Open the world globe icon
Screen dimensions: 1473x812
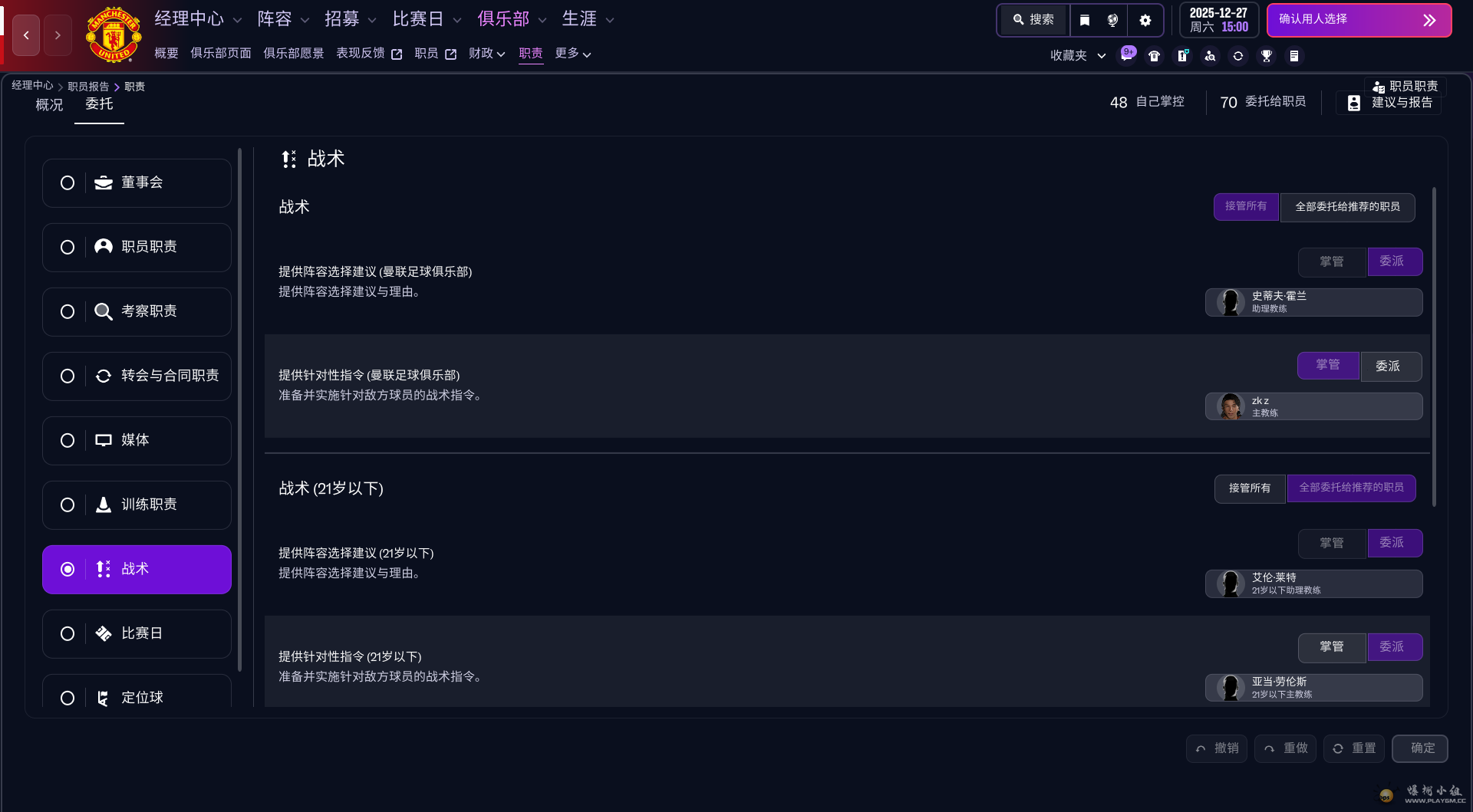point(1112,21)
